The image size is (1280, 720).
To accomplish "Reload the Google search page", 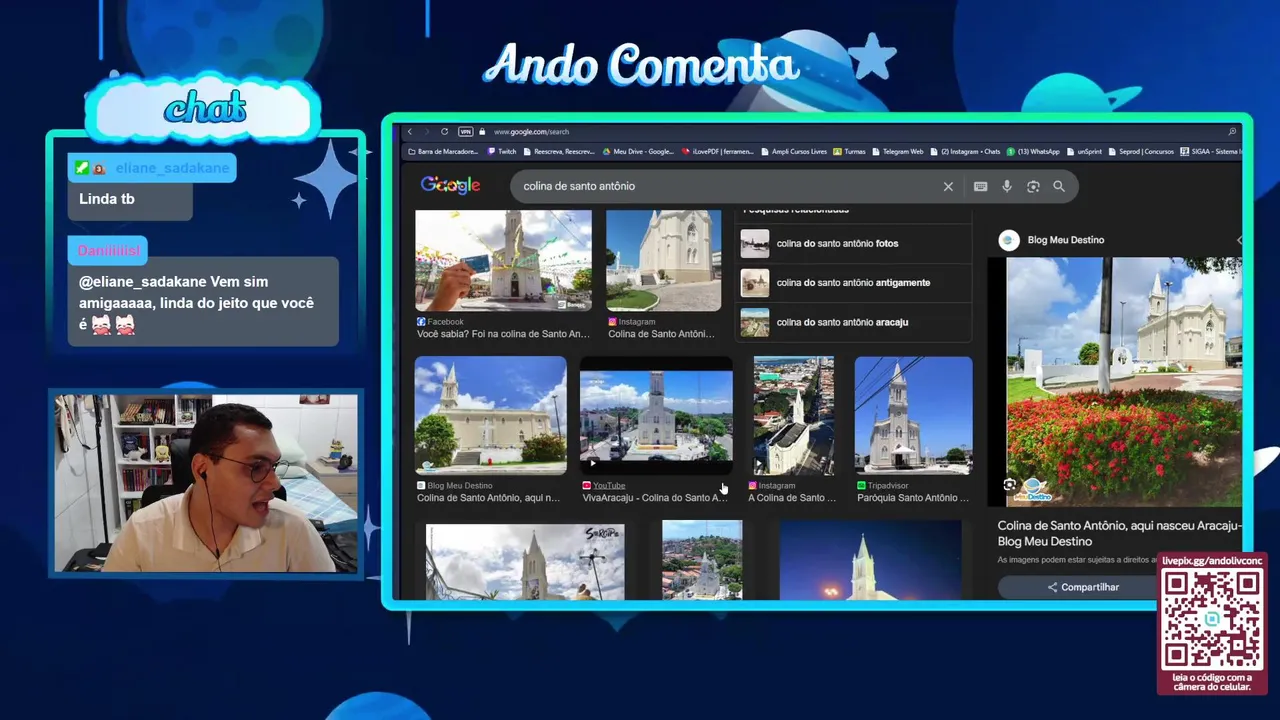I will tap(444, 131).
